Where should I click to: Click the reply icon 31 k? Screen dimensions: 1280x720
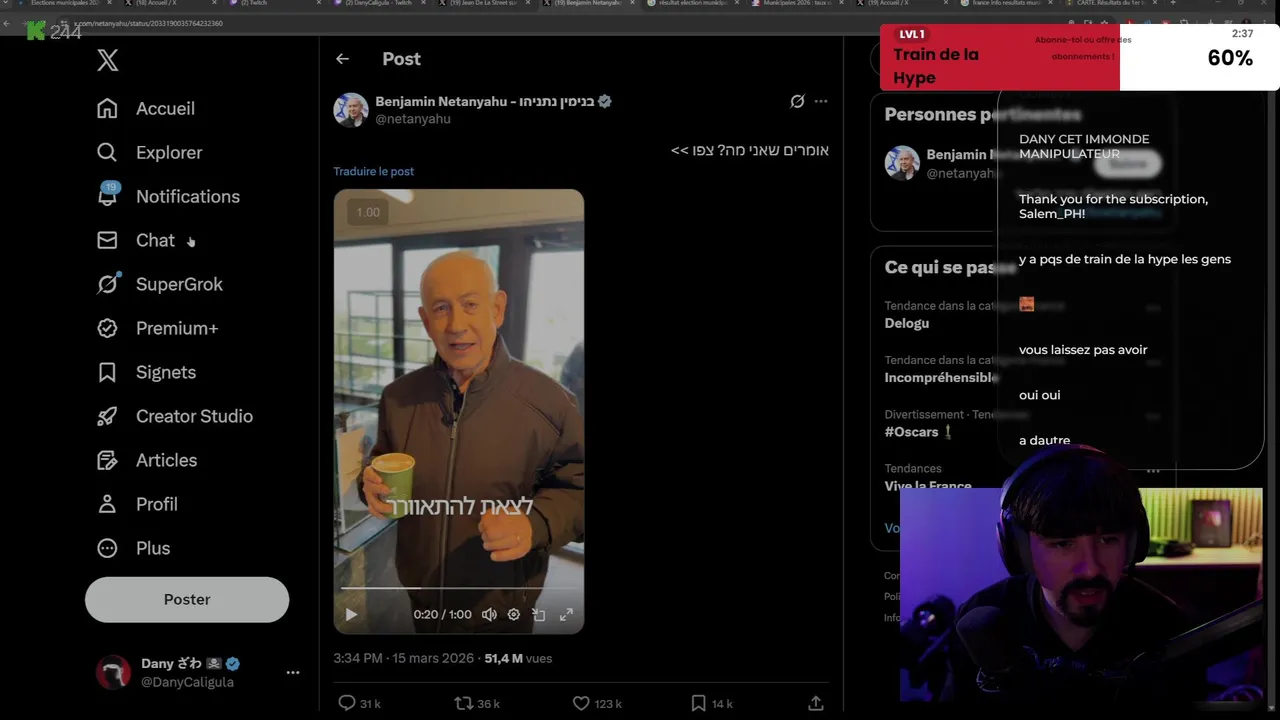click(347, 703)
